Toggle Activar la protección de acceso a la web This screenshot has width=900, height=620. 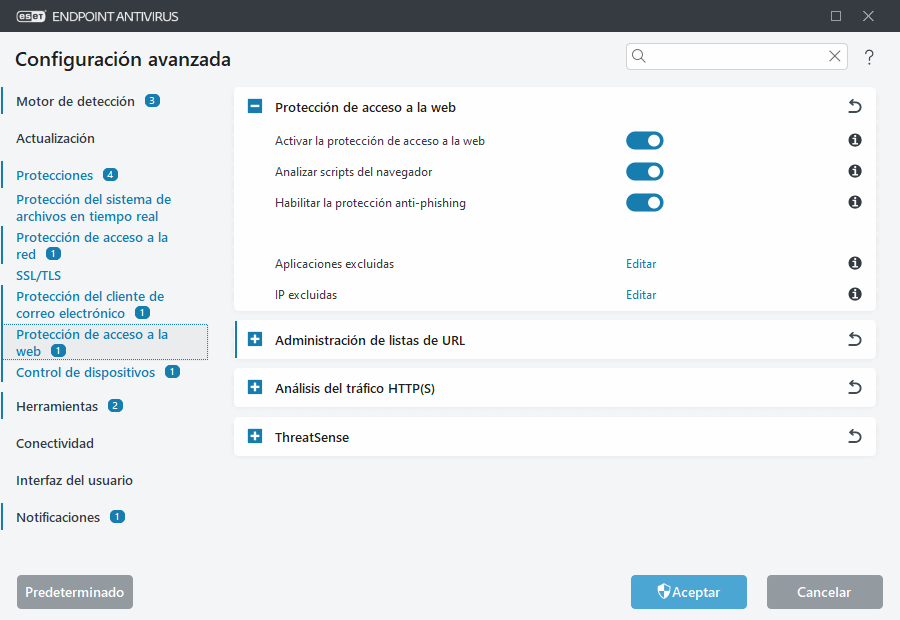(x=645, y=141)
